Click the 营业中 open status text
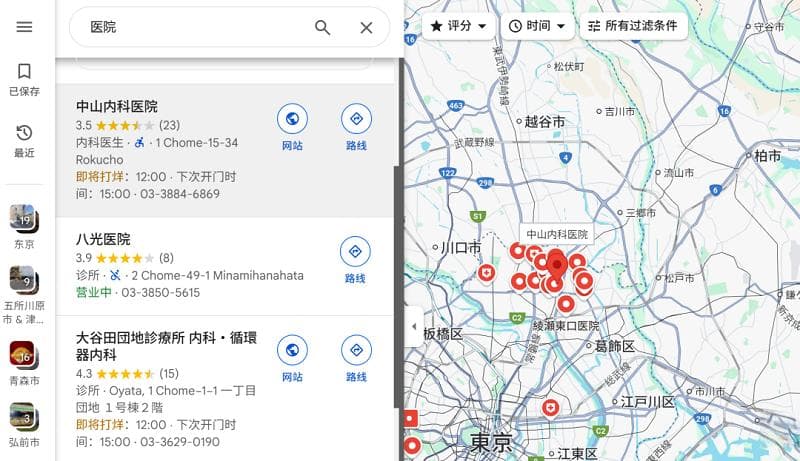 (93, 292)
